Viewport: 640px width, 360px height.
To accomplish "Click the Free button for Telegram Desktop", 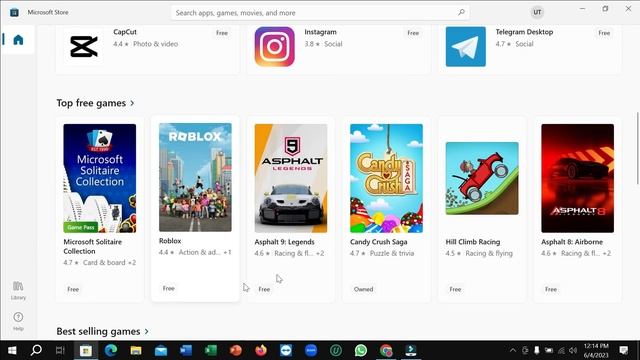I will pos(604,33).
